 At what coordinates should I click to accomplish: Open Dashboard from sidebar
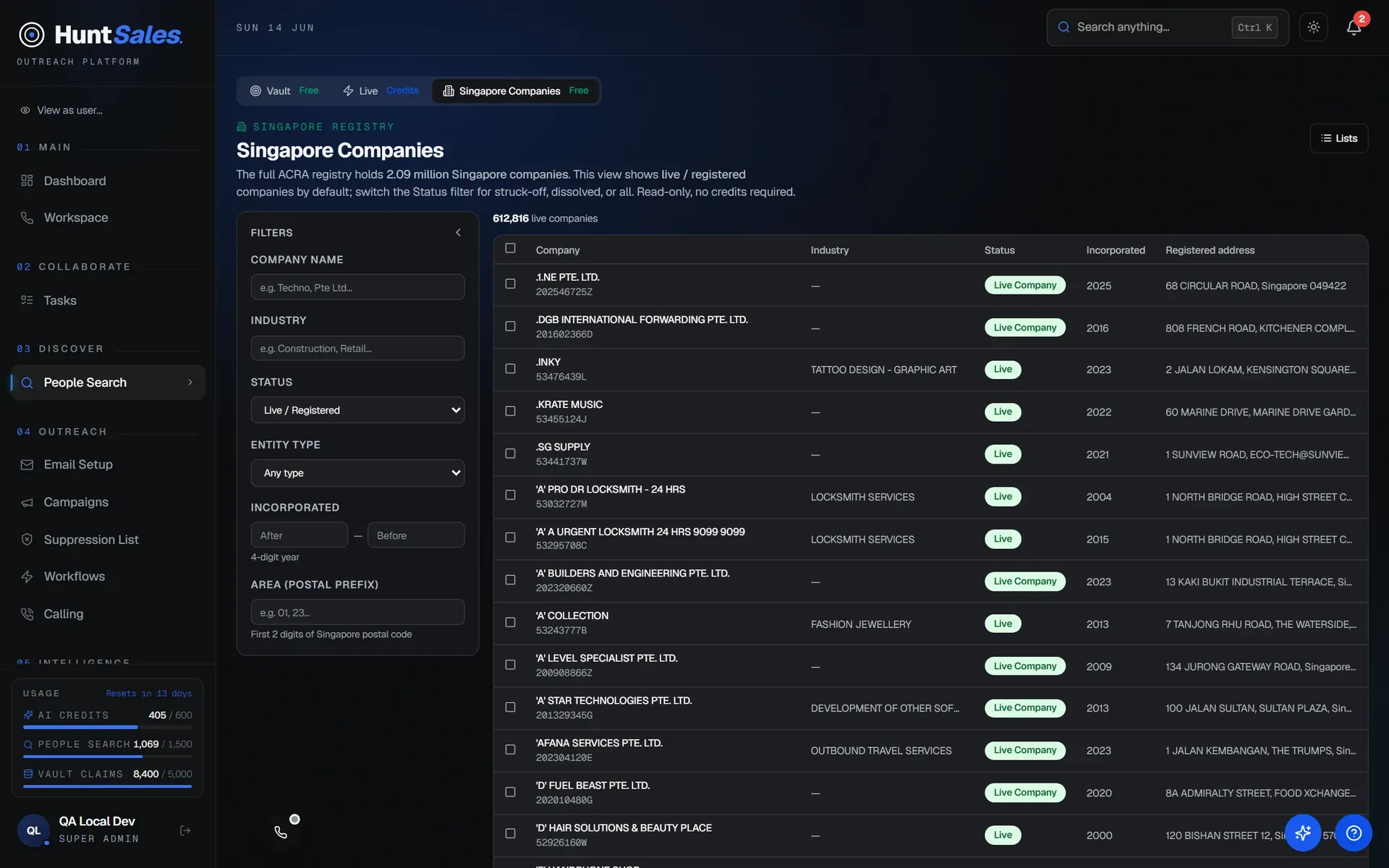108,181
